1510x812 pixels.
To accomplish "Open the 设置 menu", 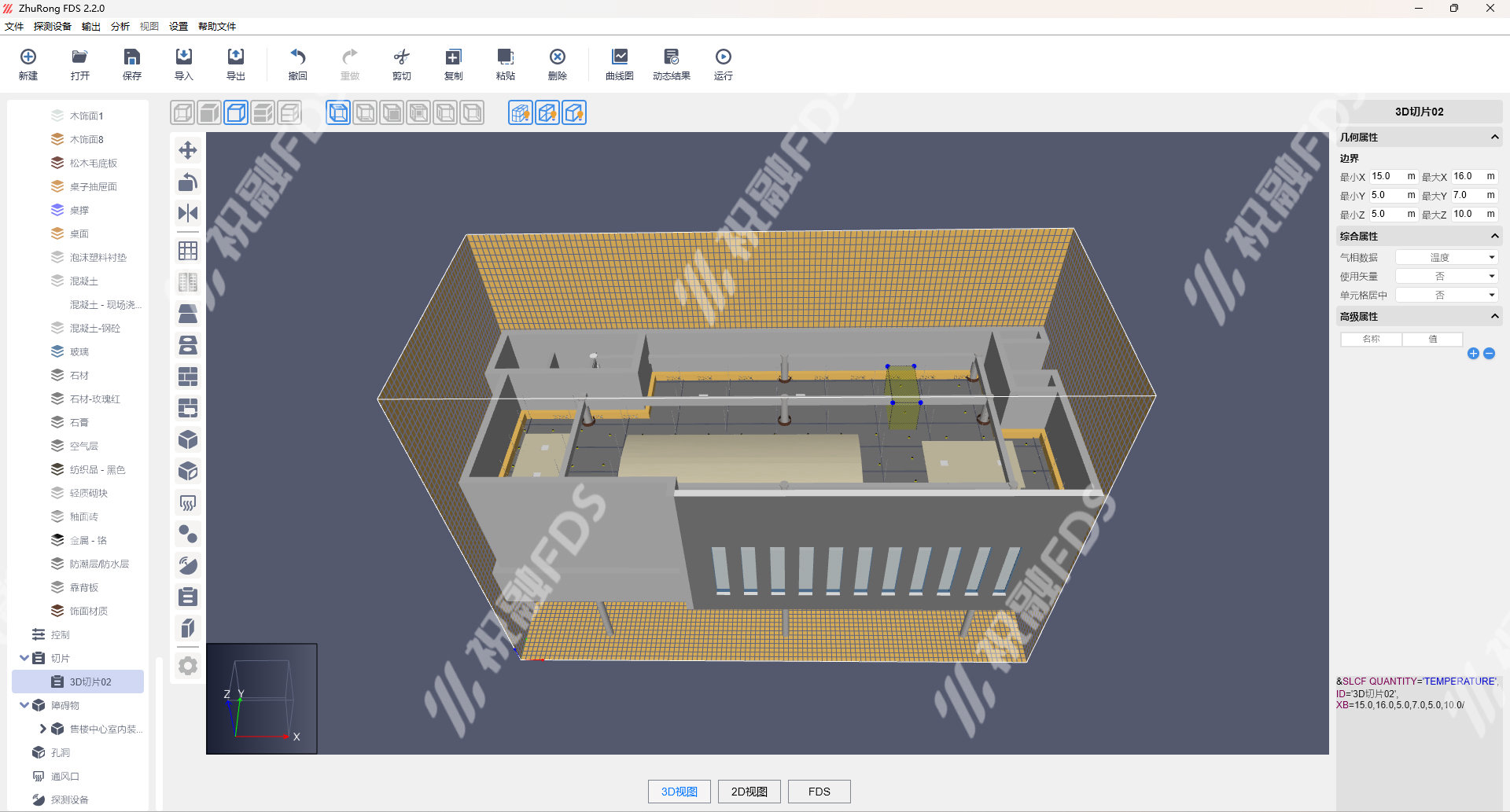I will pos(179,26).
